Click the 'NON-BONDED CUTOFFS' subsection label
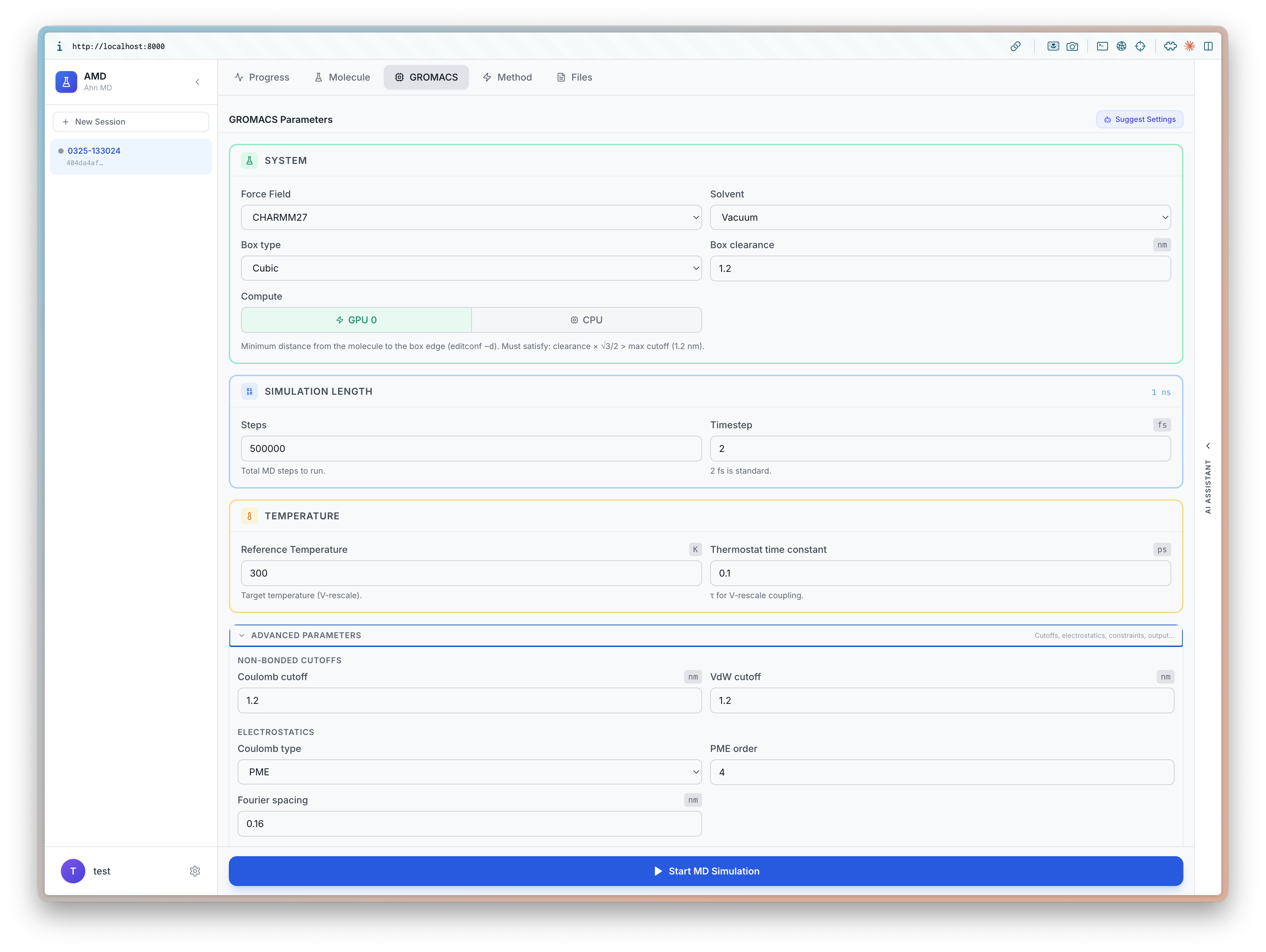This screenshot has height=952, width=1266. [x=290, y=660]
